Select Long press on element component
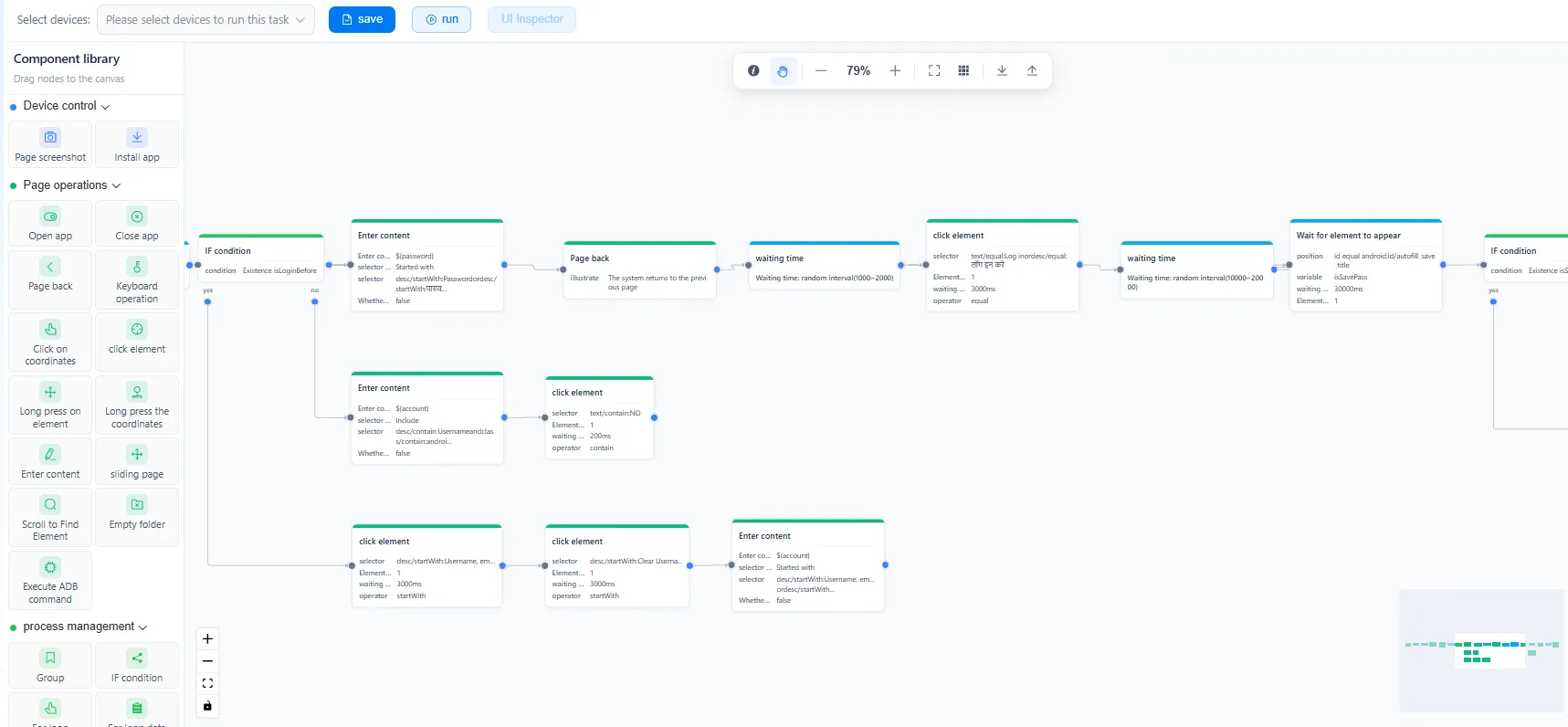The image size is (1568, 727). (50, 405)
